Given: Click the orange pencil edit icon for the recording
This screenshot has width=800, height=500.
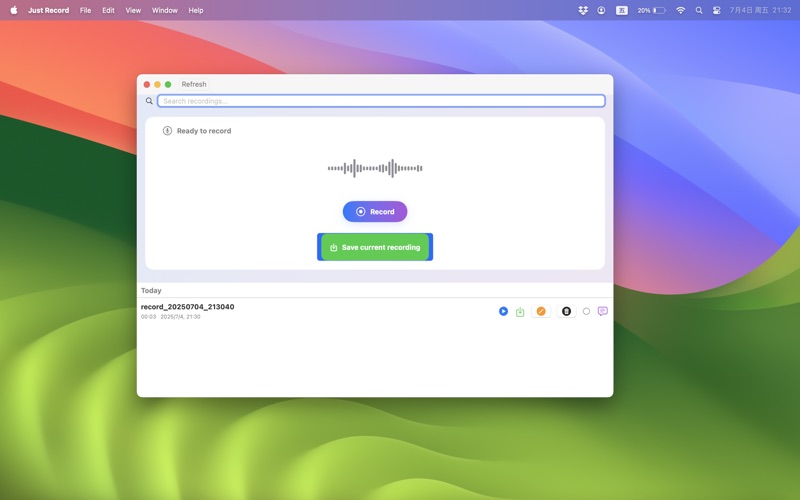Looking at the screenshot, I should coord(541,311).
